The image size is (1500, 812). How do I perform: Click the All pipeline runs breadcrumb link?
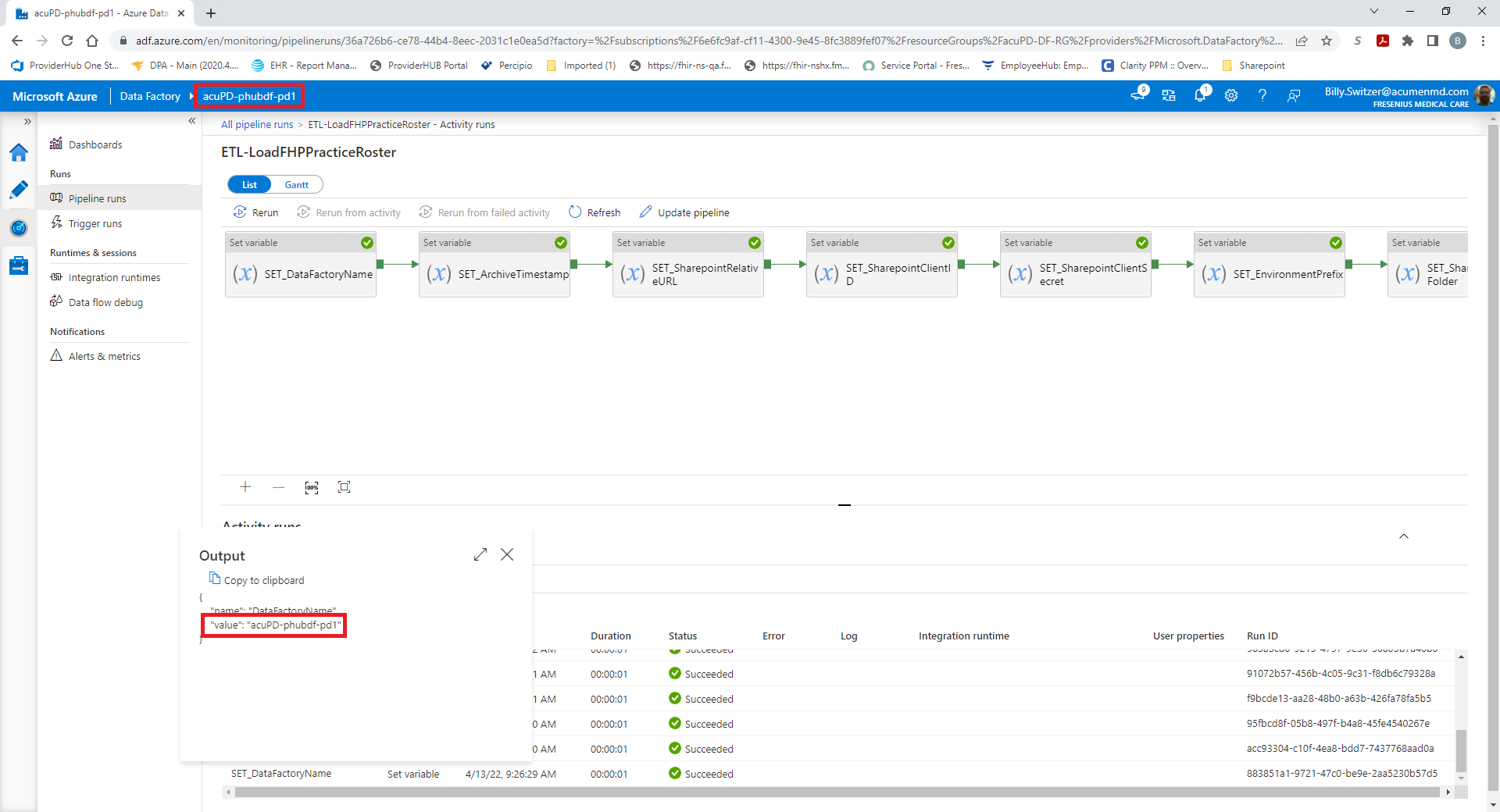[x=256, y=124]
